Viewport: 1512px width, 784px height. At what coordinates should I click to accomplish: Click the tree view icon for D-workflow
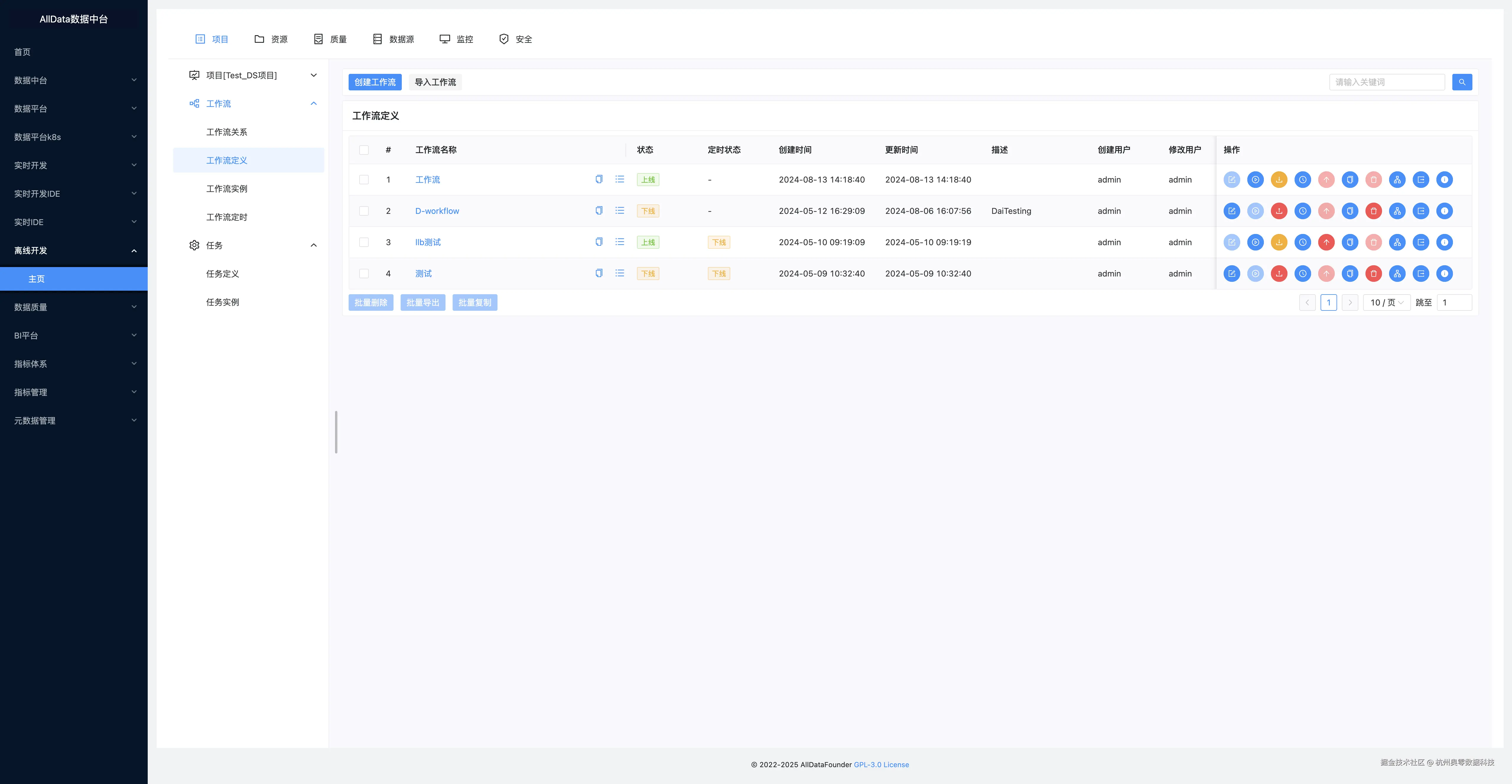(x=1397, y=211)
